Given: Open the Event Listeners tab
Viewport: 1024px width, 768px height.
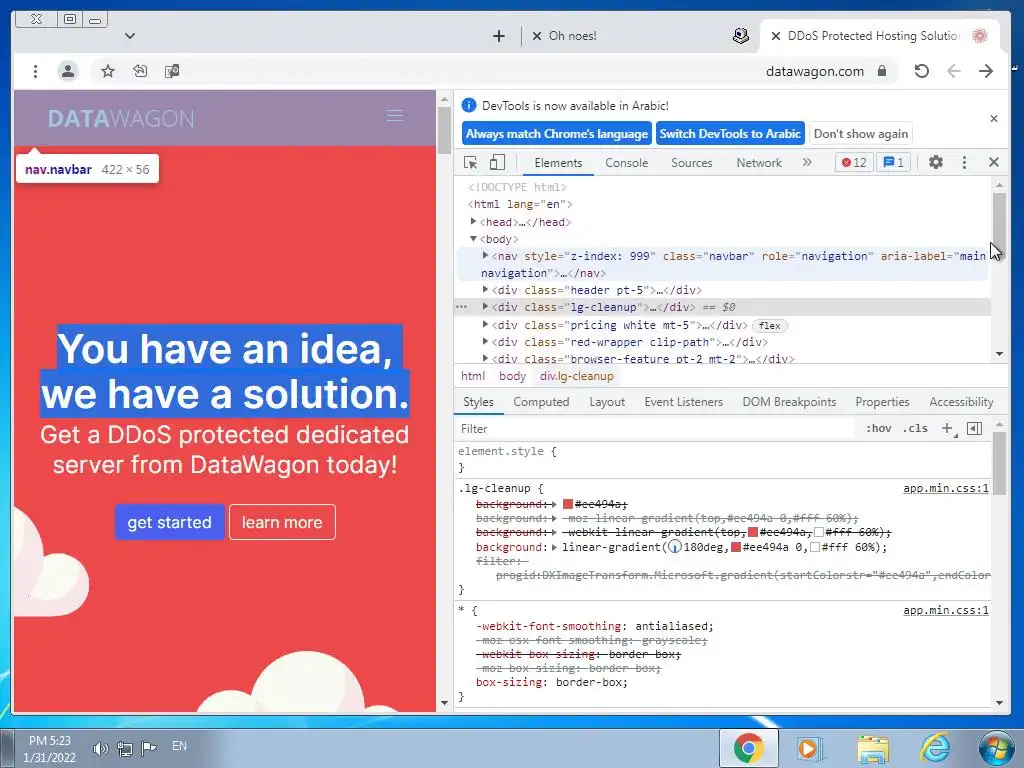Looking at the screenshot, I should click(683, 402).
